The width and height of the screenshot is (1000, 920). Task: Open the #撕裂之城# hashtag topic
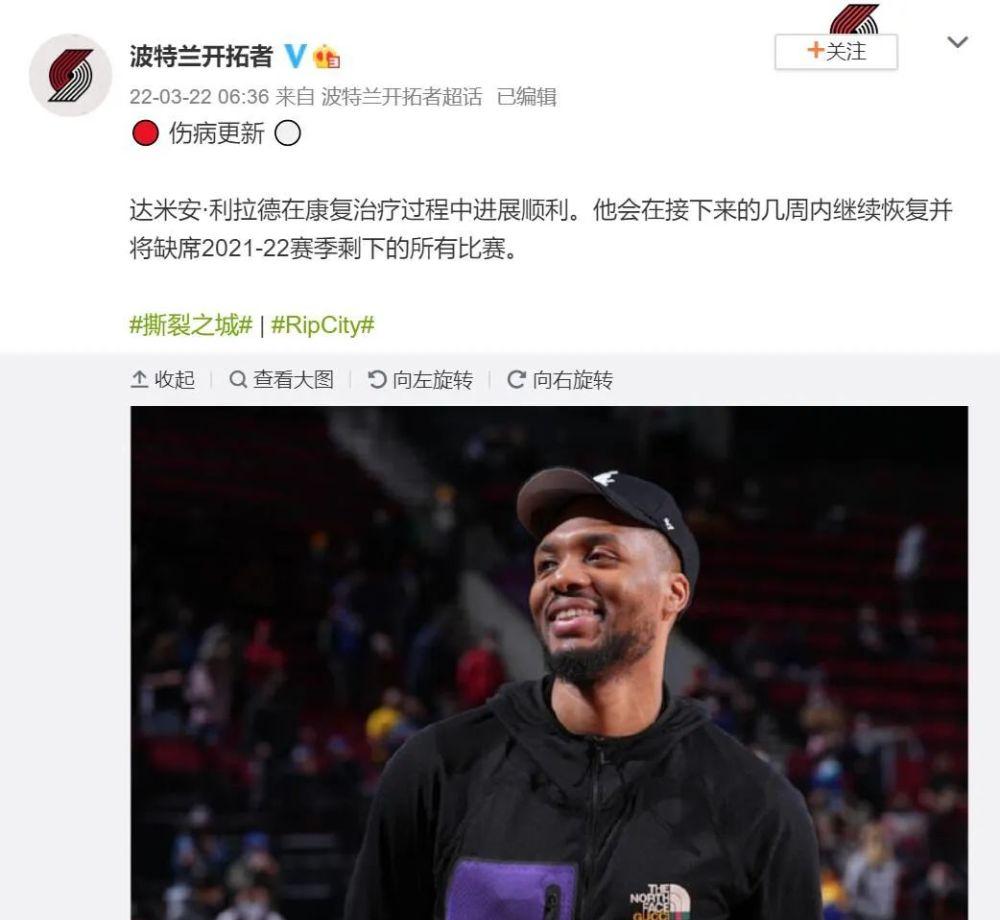point(191,325)
